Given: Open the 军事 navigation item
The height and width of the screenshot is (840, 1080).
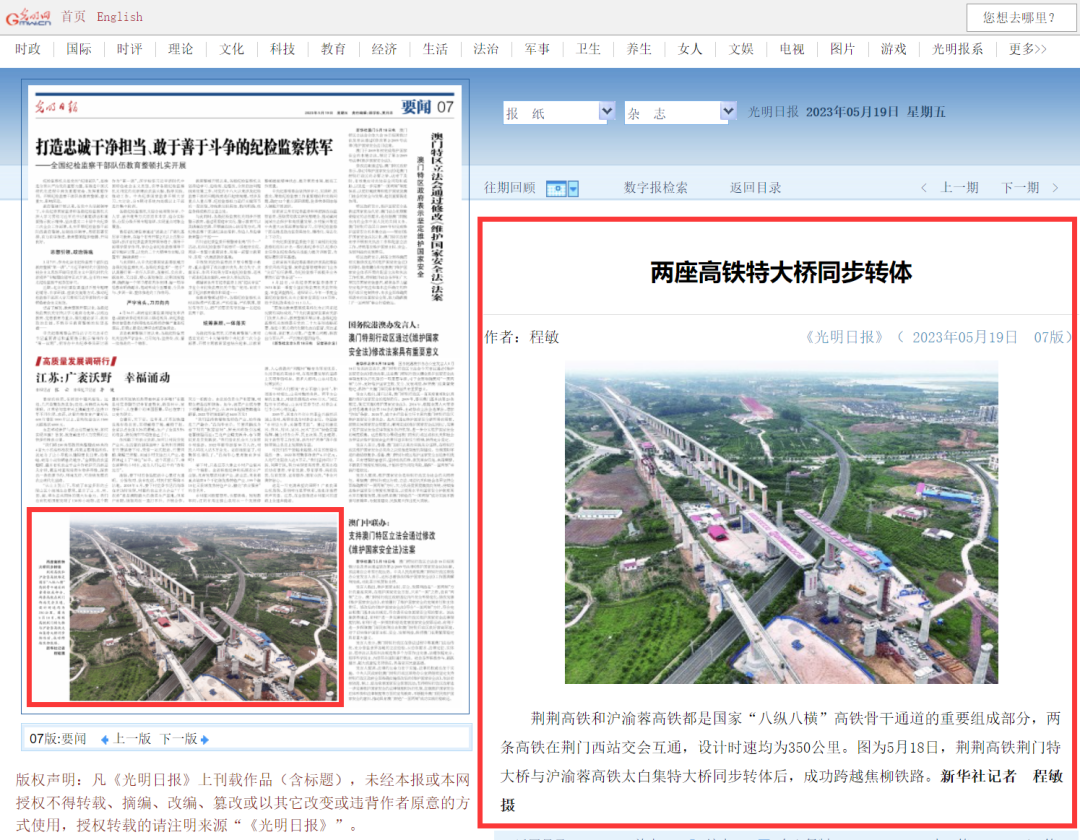Looking at the screenshot, I should click(x=537, y=49).
